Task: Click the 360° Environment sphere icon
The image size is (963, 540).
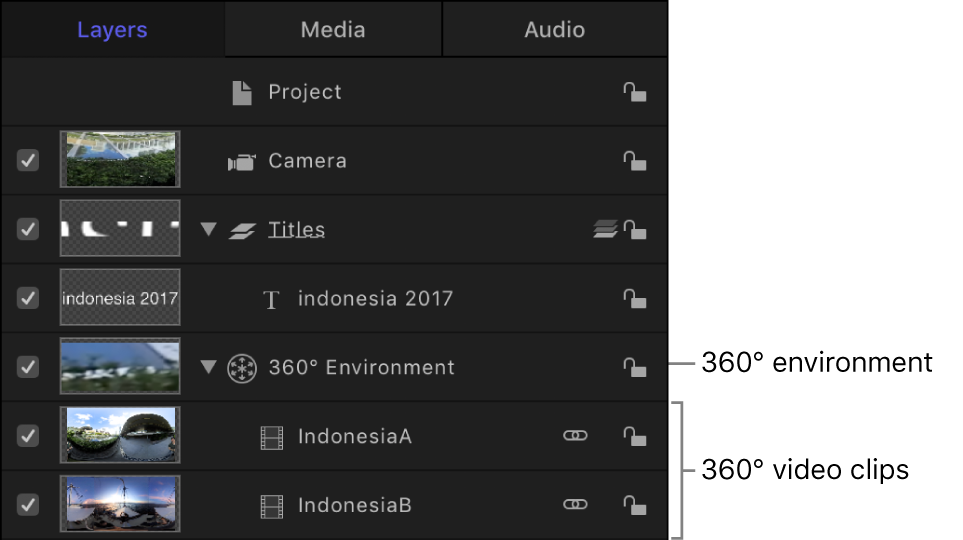Action: coord(242,368)
